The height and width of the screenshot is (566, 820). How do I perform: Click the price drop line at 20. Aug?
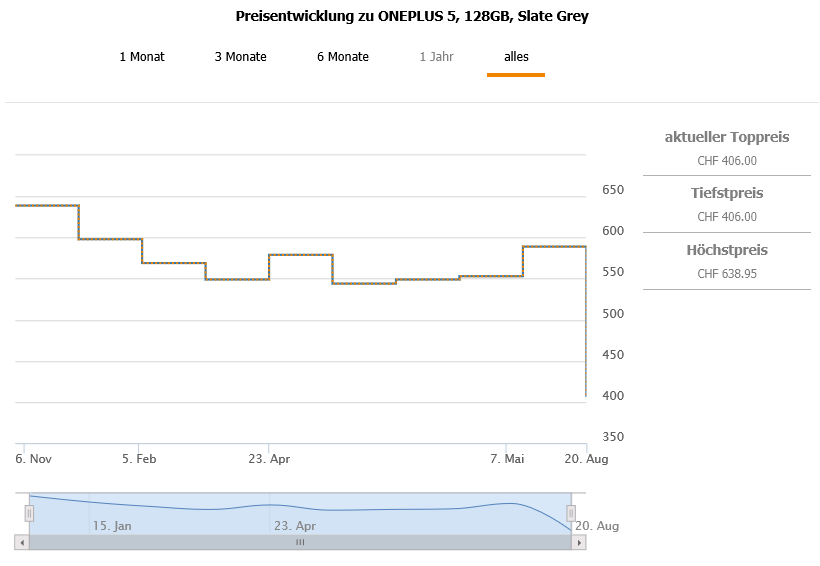[x=585, y=330]
